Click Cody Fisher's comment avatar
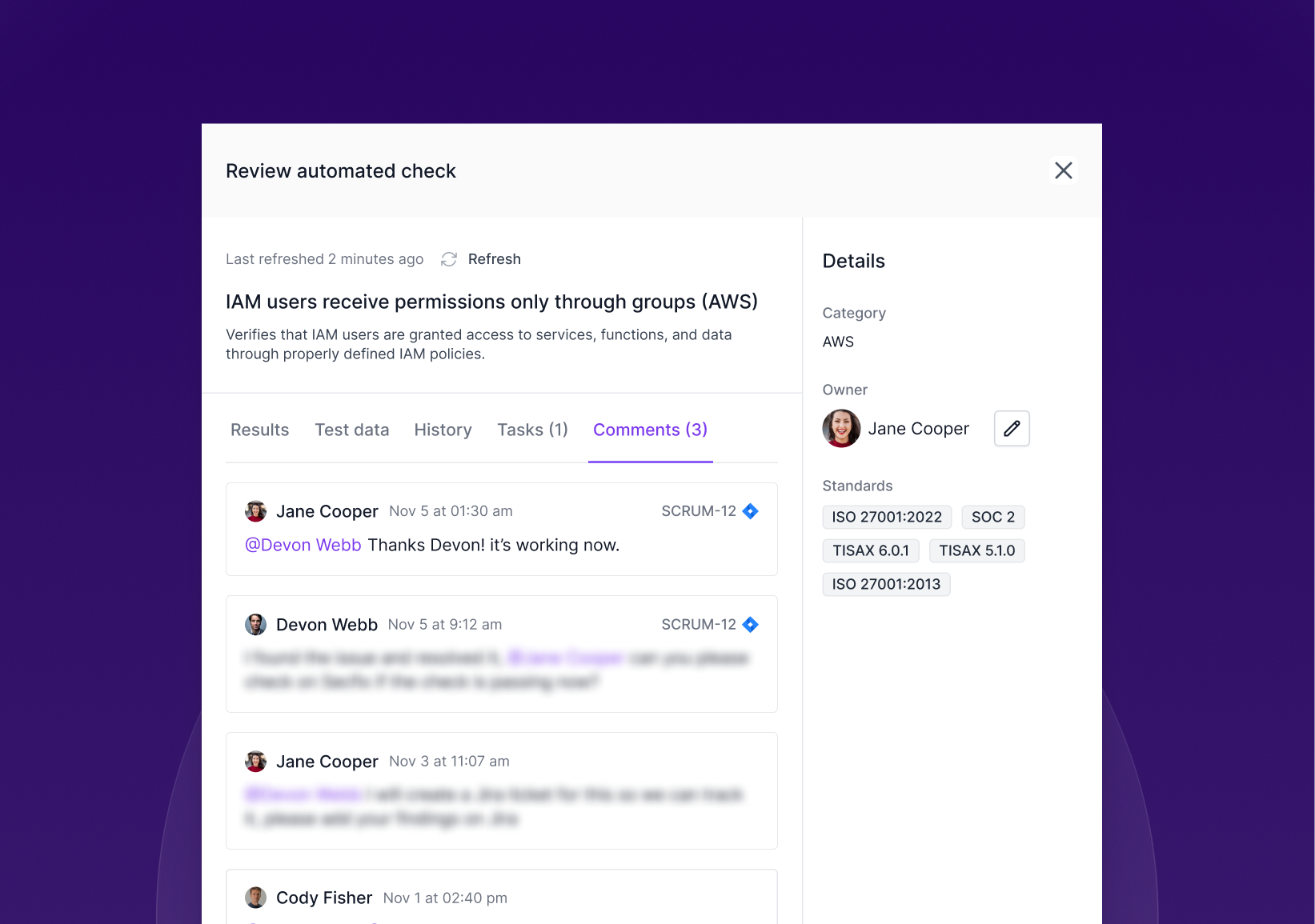The height and width of the screenshot is (924, 1315). point(255,898)
